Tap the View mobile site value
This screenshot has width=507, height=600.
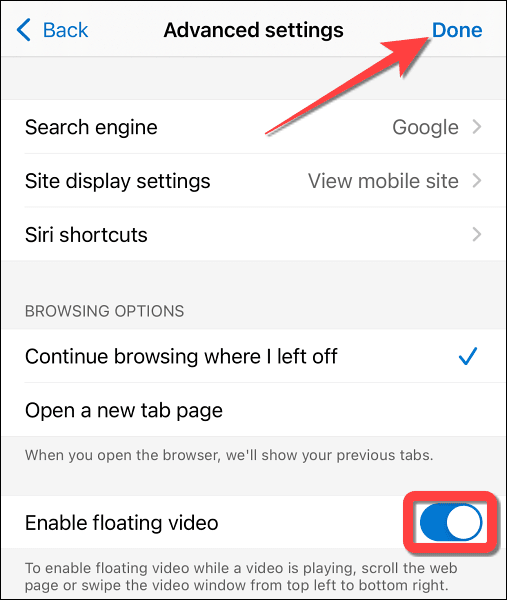coord(383,181)
